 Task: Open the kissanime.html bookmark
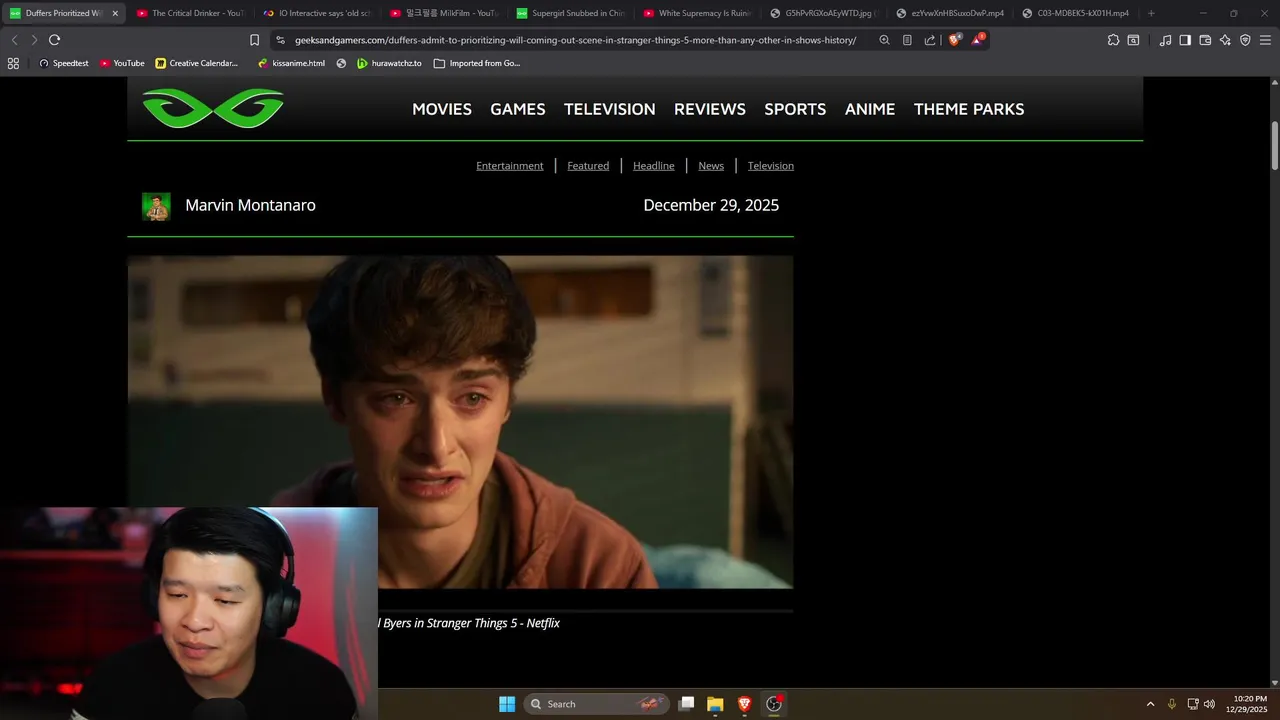(x=291, y=63)
